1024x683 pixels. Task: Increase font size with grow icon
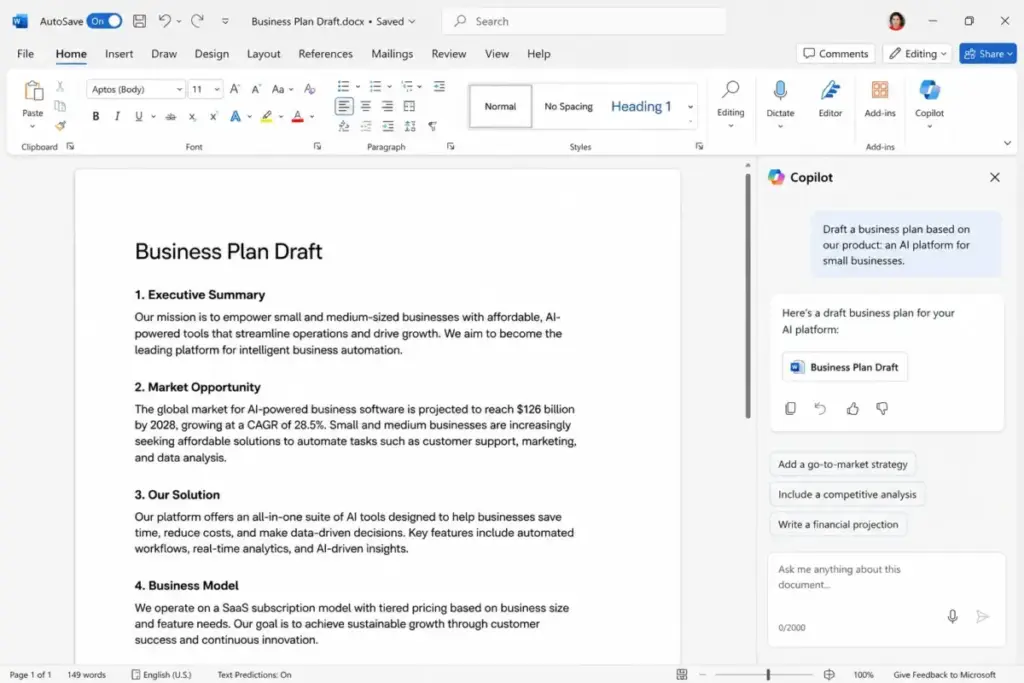click(x=235, y=89)
